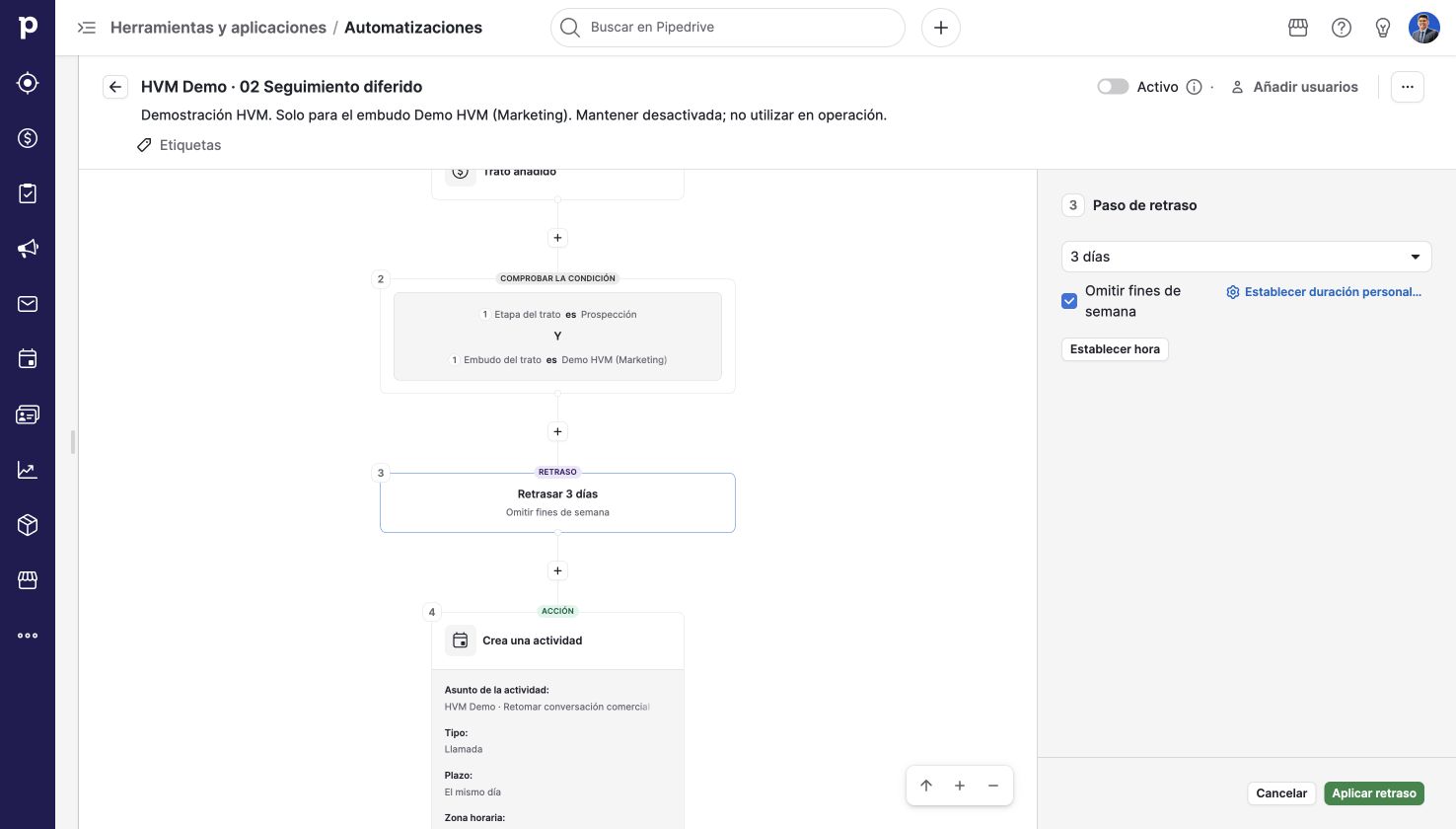
Task: Click Establecer duración personalizada link
Action: click(x=1324, y=292)
